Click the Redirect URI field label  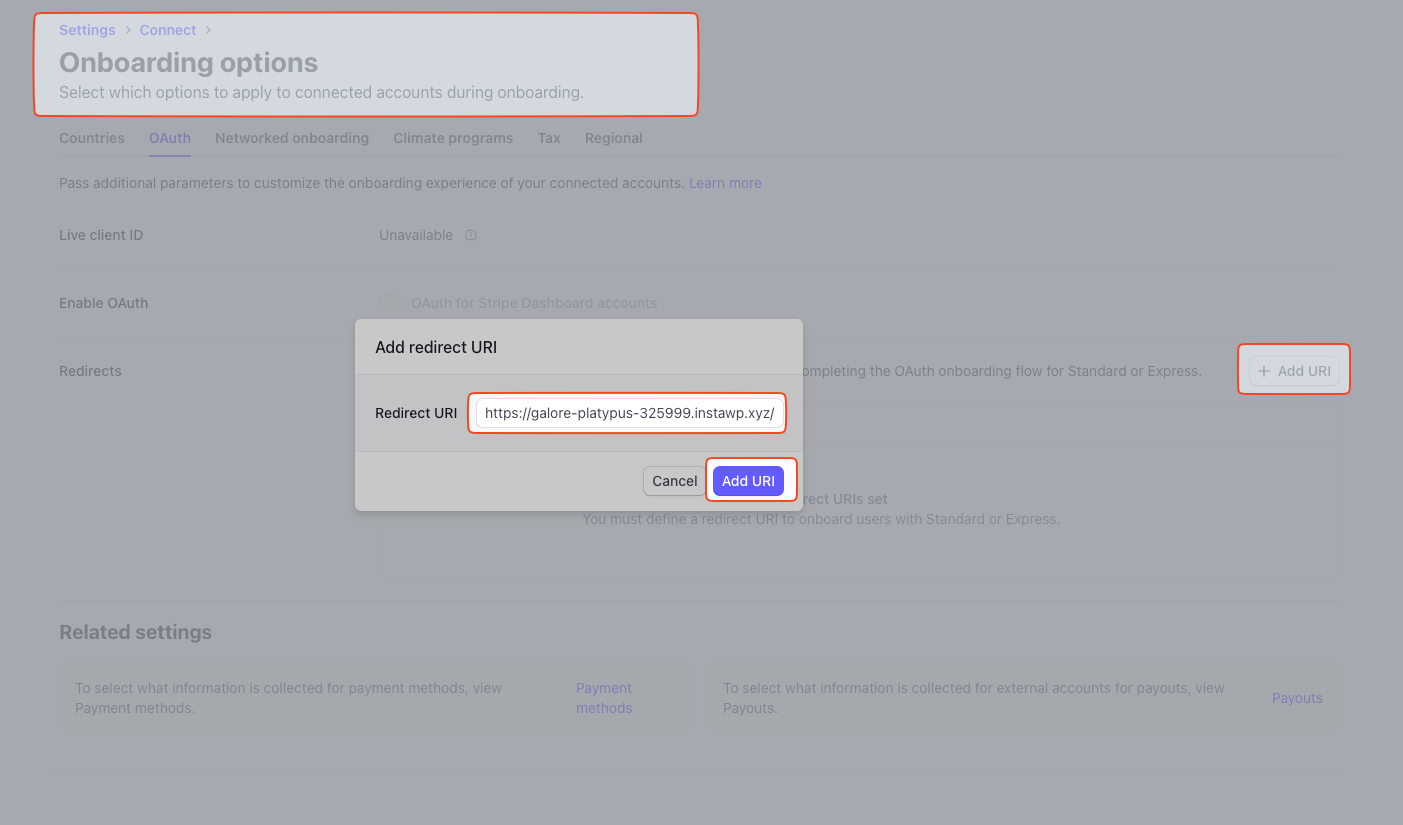coord(416,413)
